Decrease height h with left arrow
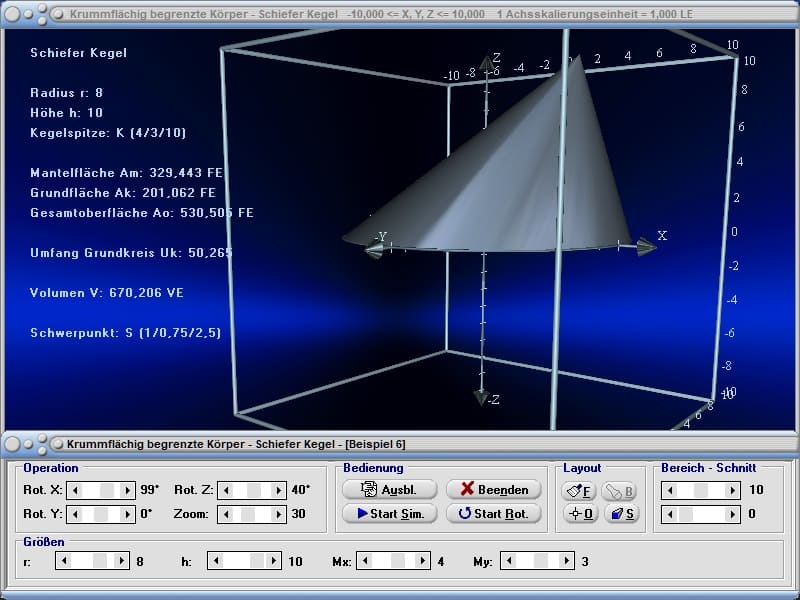 coord(216,561)
